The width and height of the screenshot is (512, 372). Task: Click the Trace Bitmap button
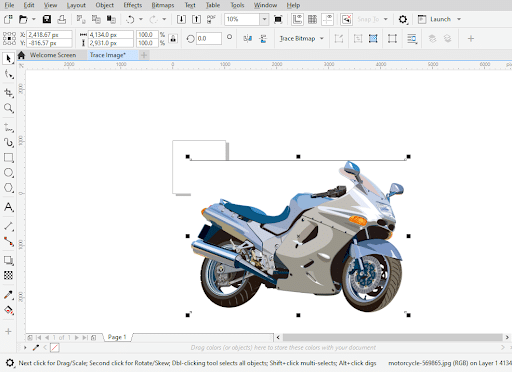click(297, 39)
